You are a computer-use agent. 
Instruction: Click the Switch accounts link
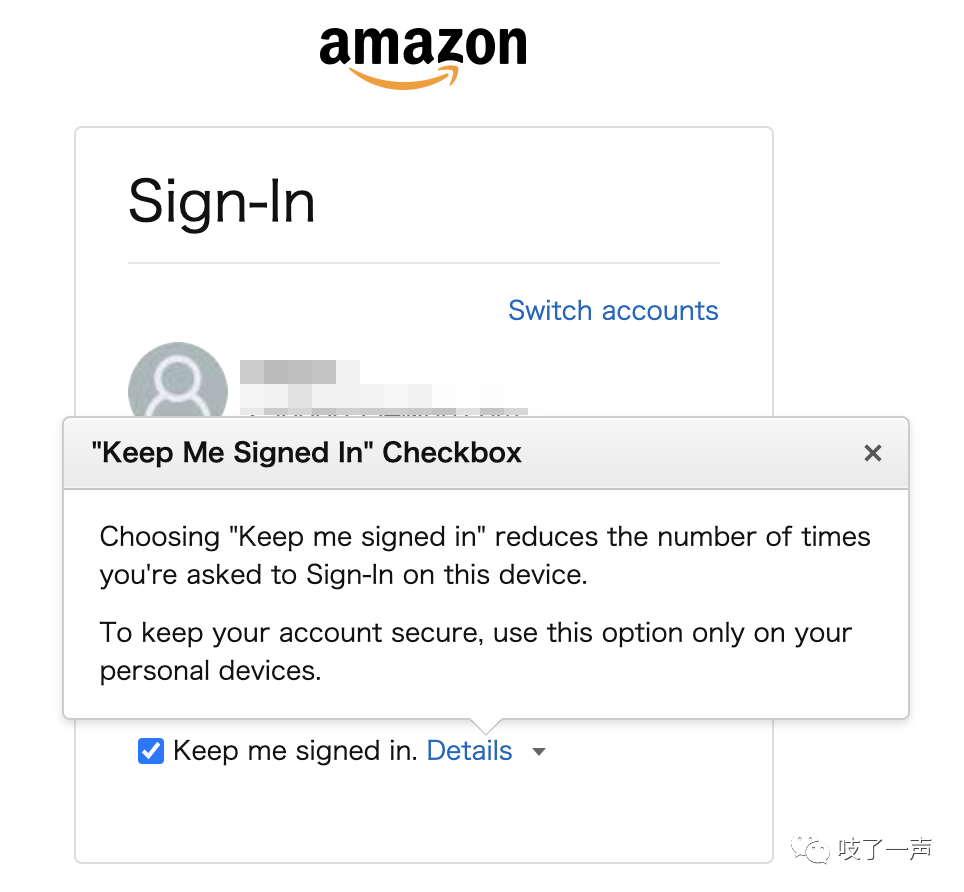(x=613, y=310)
